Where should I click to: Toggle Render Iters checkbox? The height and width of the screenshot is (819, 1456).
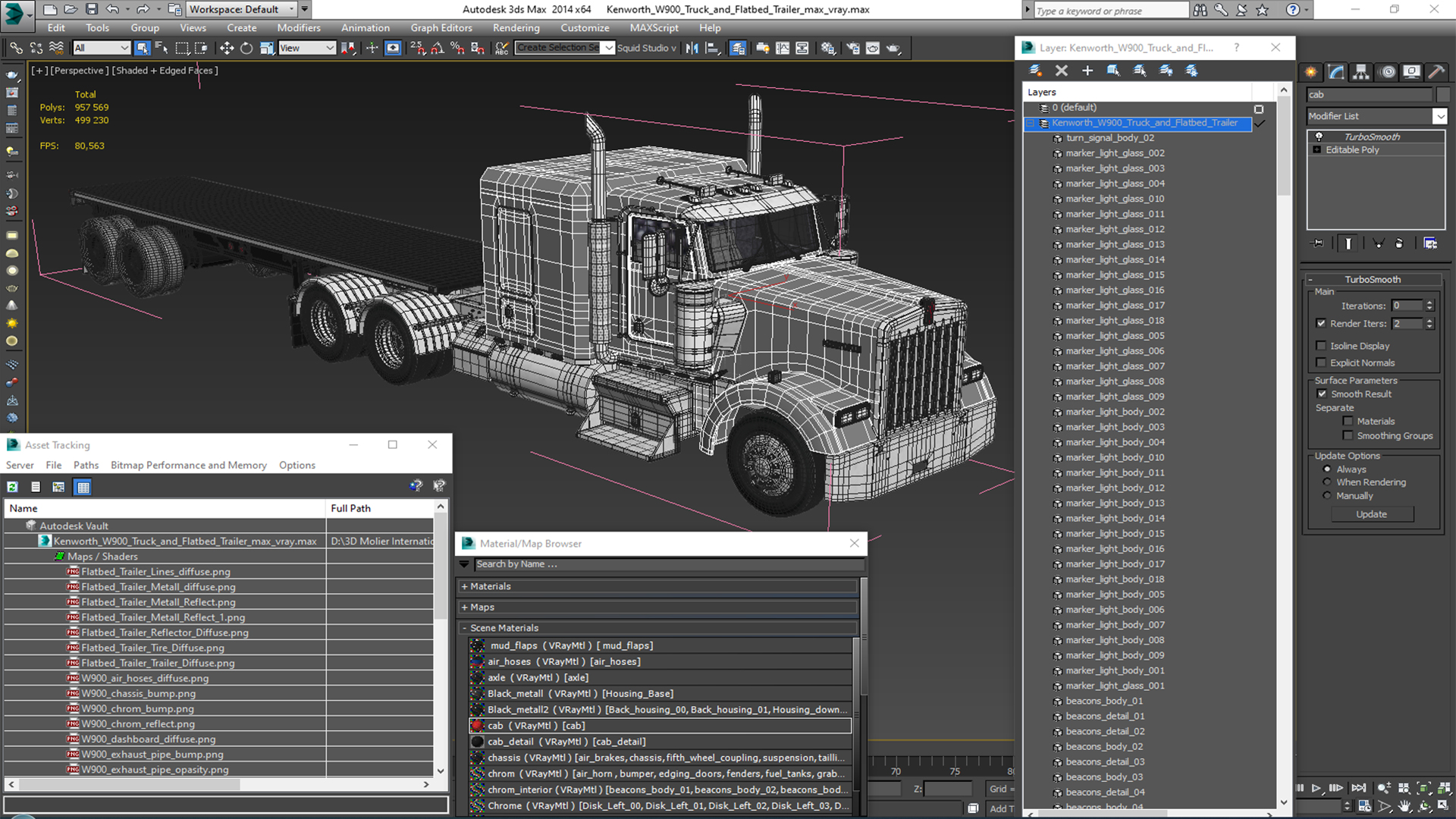click(1322, 323)
